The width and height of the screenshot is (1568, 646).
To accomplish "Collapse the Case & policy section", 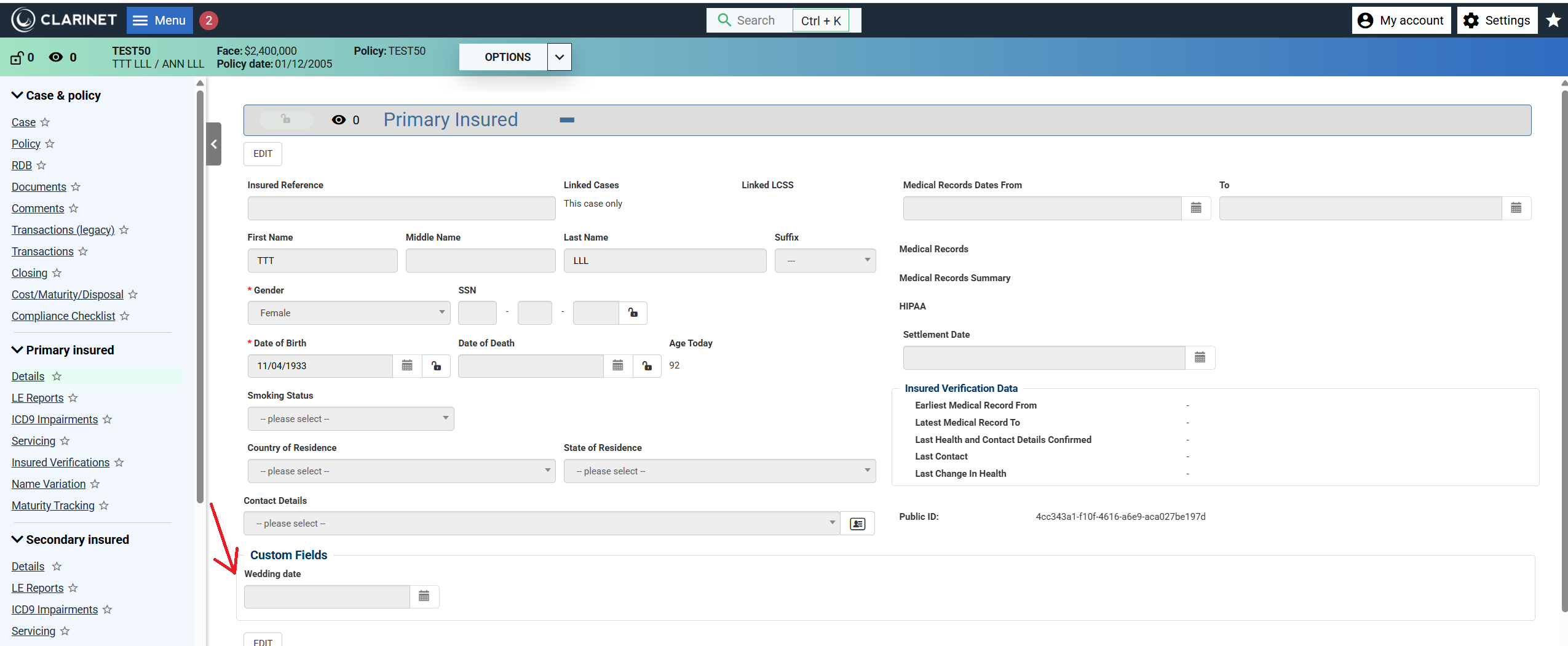I will [17, 95].
